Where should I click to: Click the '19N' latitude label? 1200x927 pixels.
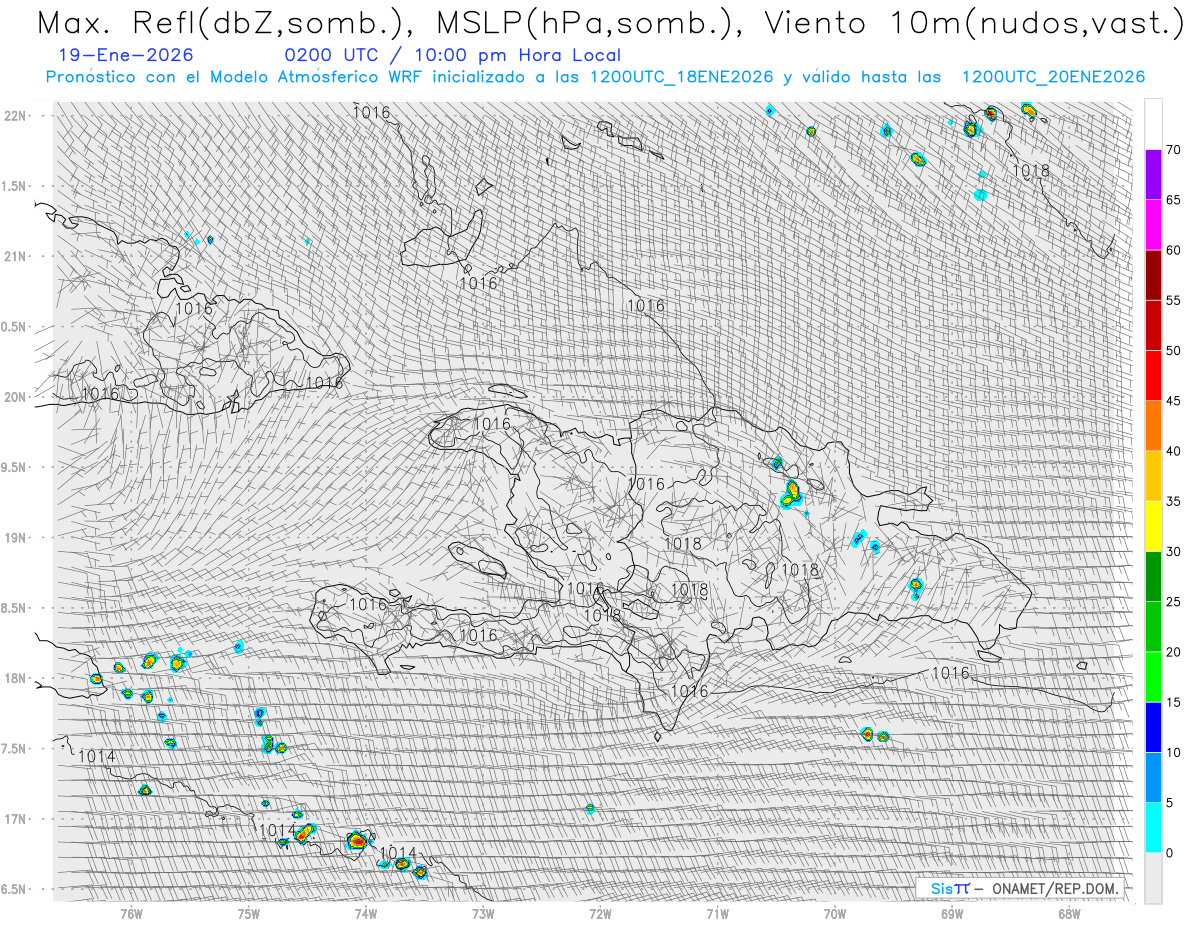click(14, 538)
